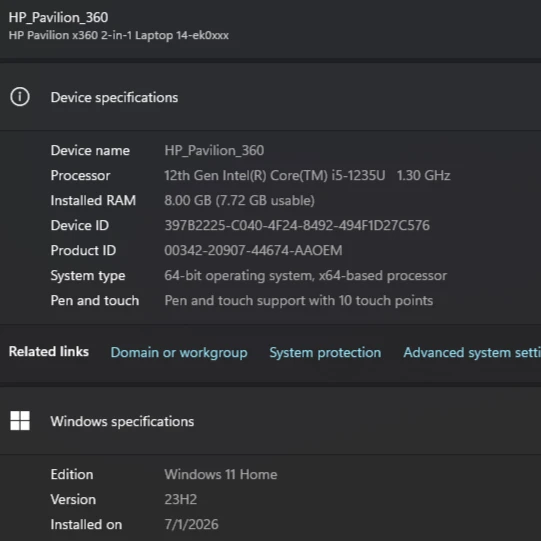Viewport: 541px width, 541px height.
Task: Select the Device ID value 397B2225-C040-4F24-8492-494F1D27C576
Action: (x=297, y=226)
